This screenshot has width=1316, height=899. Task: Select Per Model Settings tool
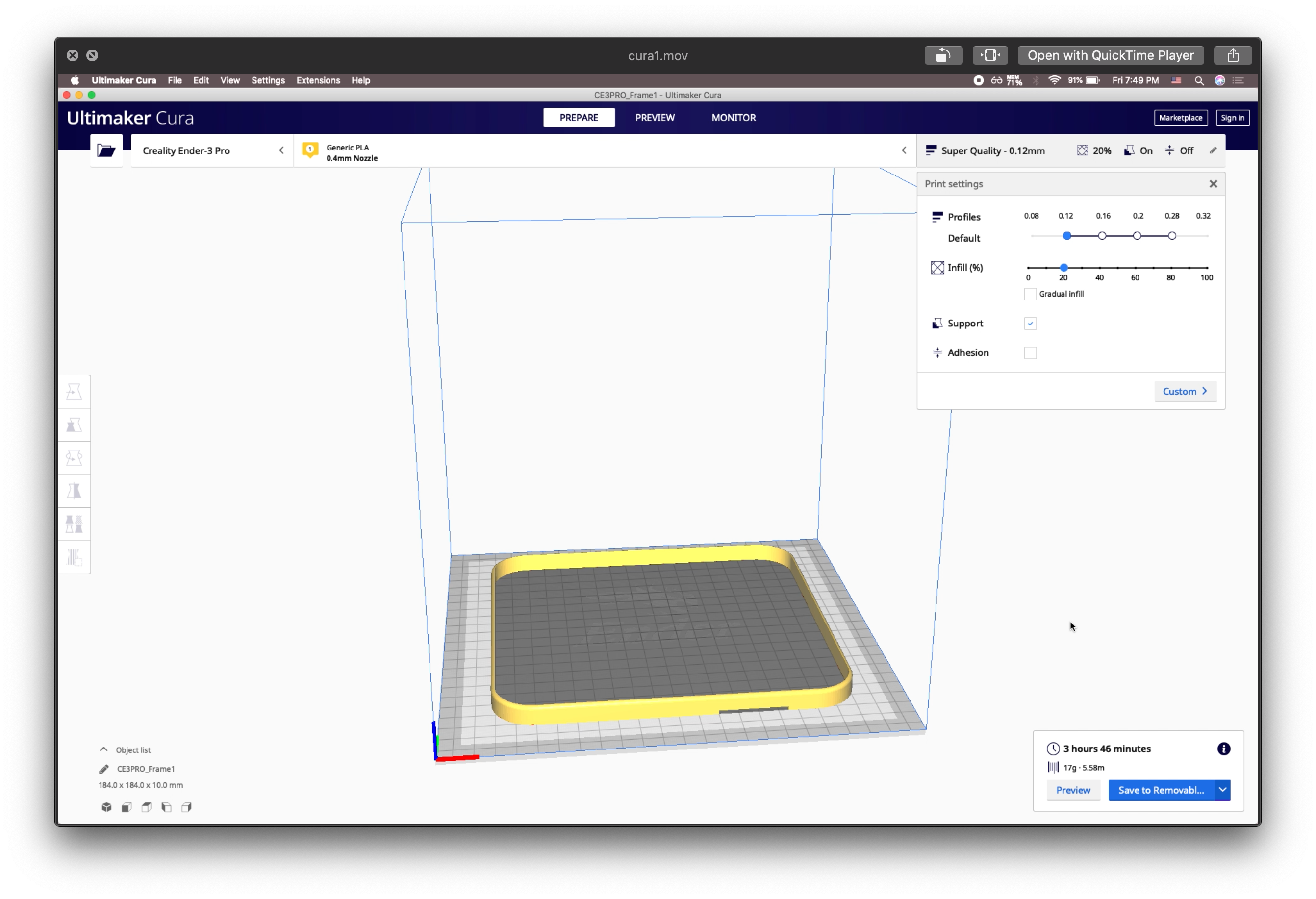[x=74, y=524]
